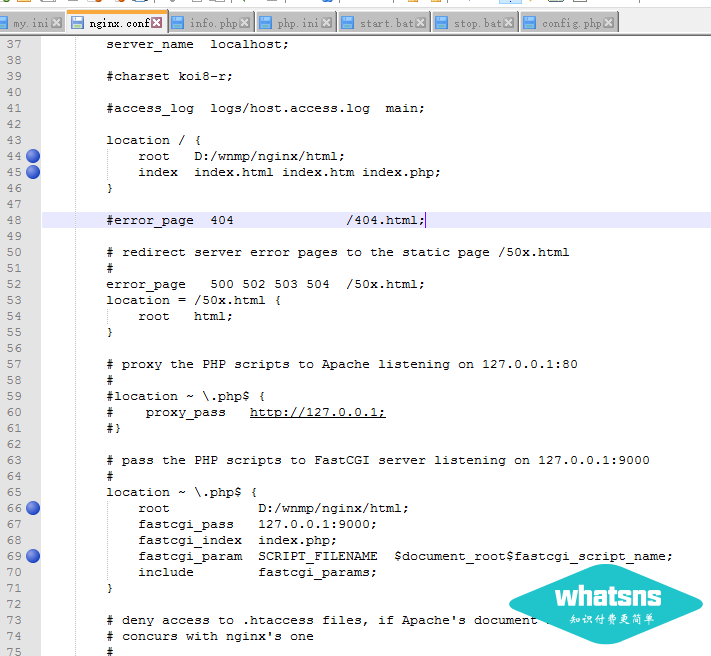Click line number 48 in the margin

(13, 220)
